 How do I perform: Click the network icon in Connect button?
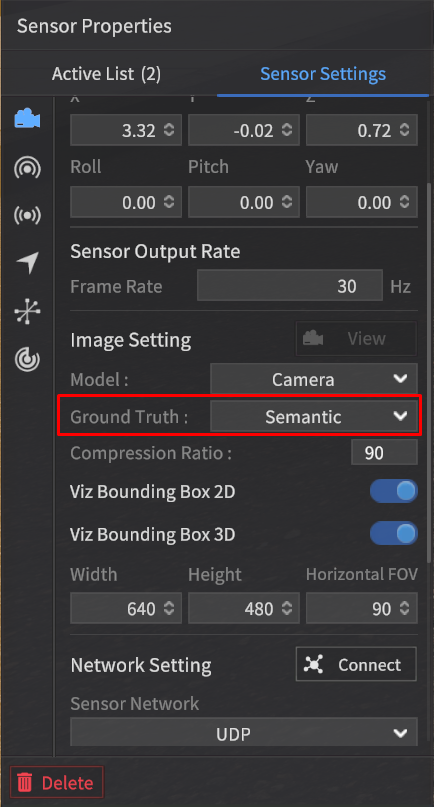(x=313, y=664)
